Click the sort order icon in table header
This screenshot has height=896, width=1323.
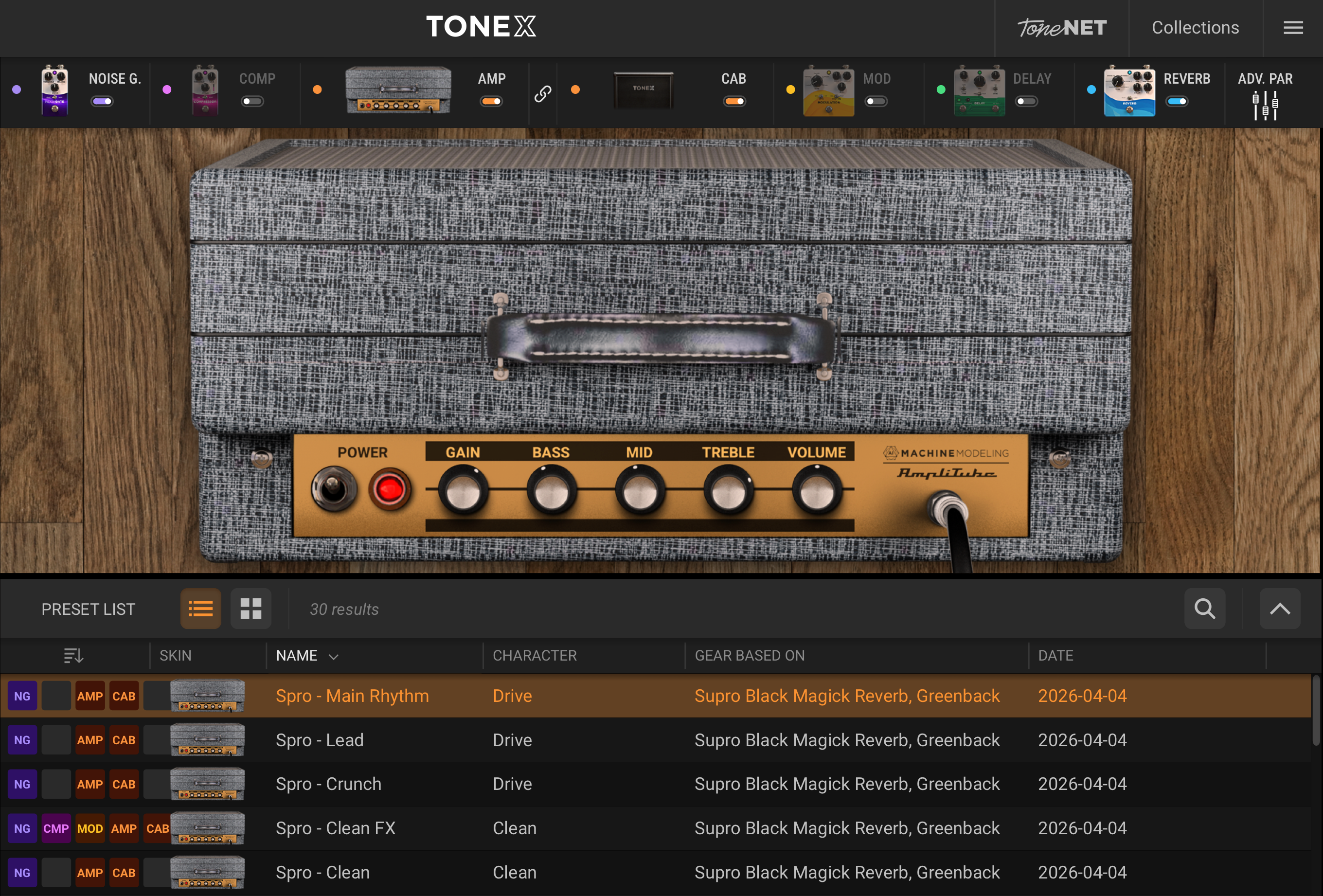[x=73, y=656]
